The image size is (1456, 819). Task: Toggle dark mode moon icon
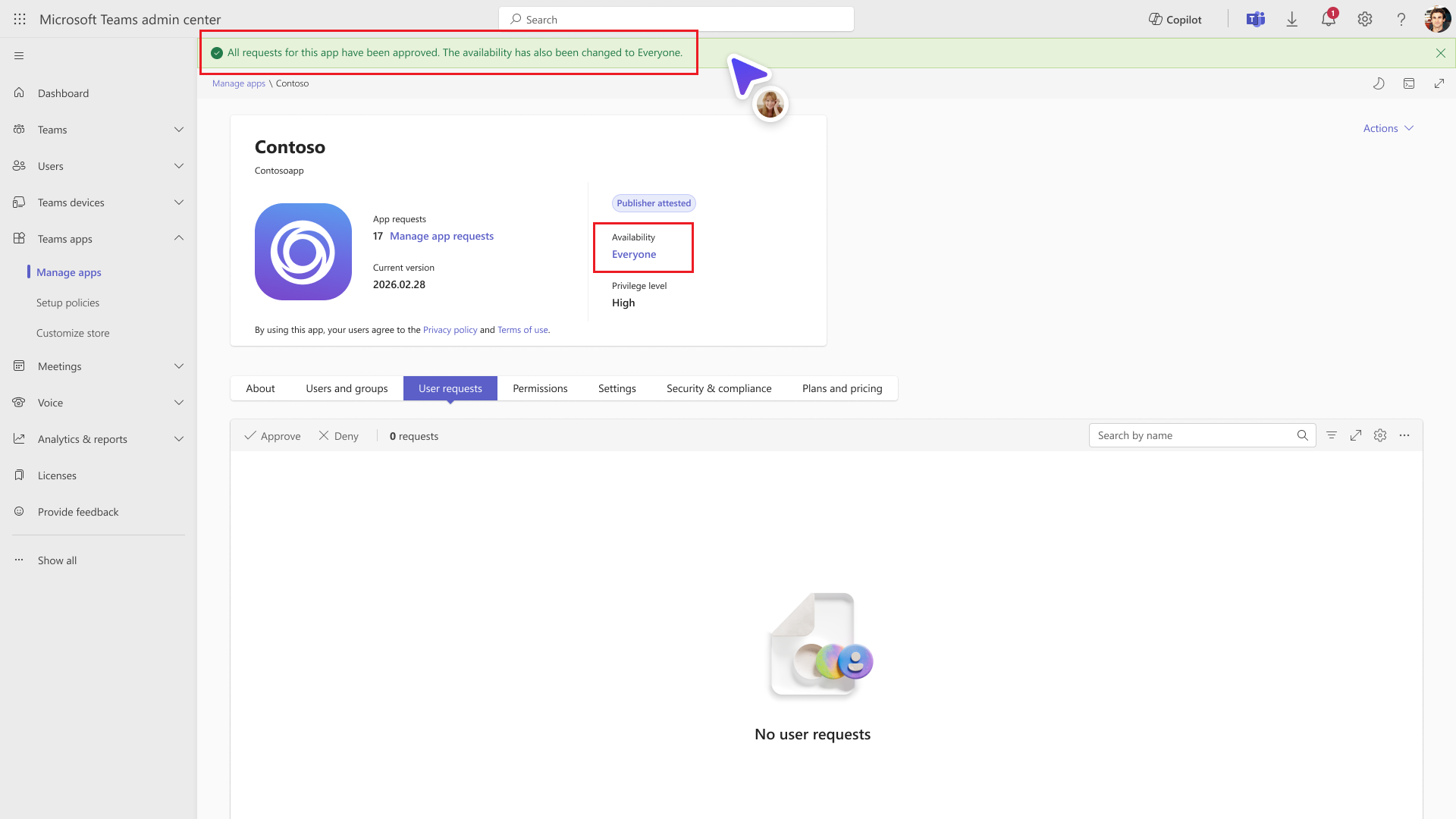pos(1379,83)
